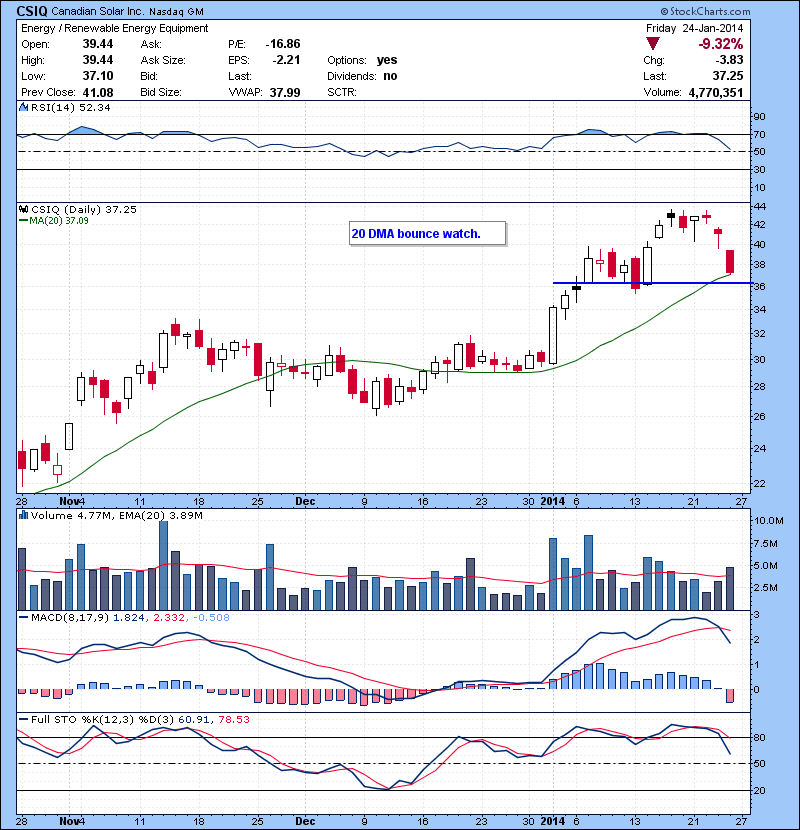Screen dimensions: 800x830
Task: Click the Volume figure 4,770,351
Action: pyautogui.click(x=716, y=93)
